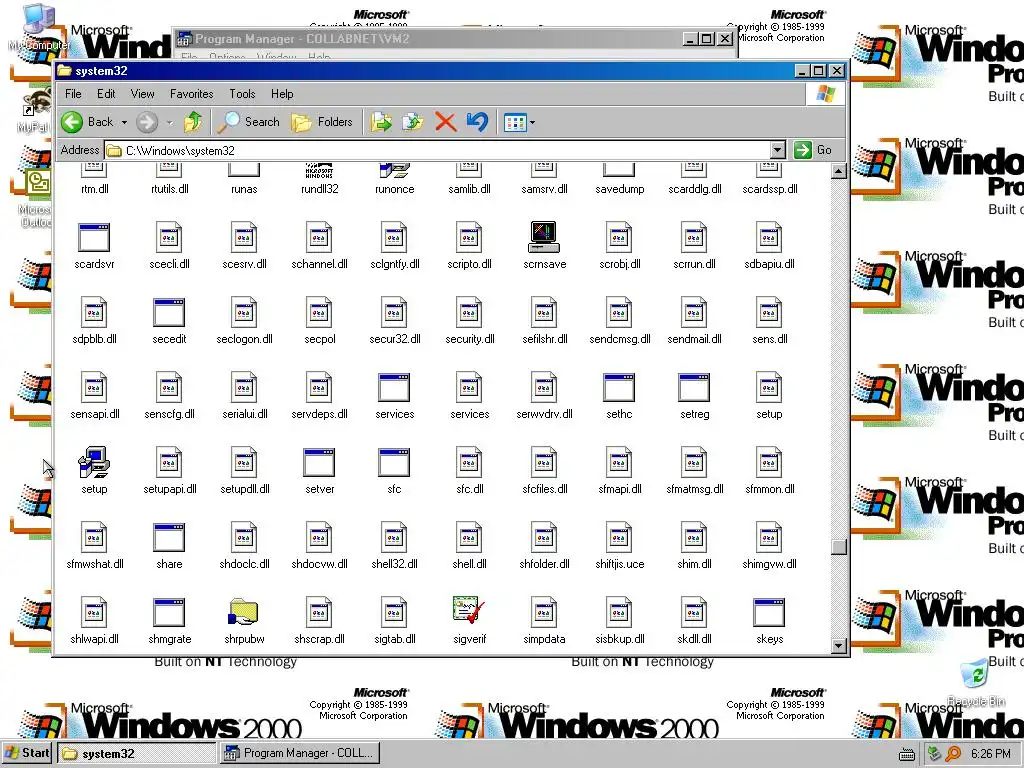
Task: Open My Computer desktop icon
Action: pos(38,27)
